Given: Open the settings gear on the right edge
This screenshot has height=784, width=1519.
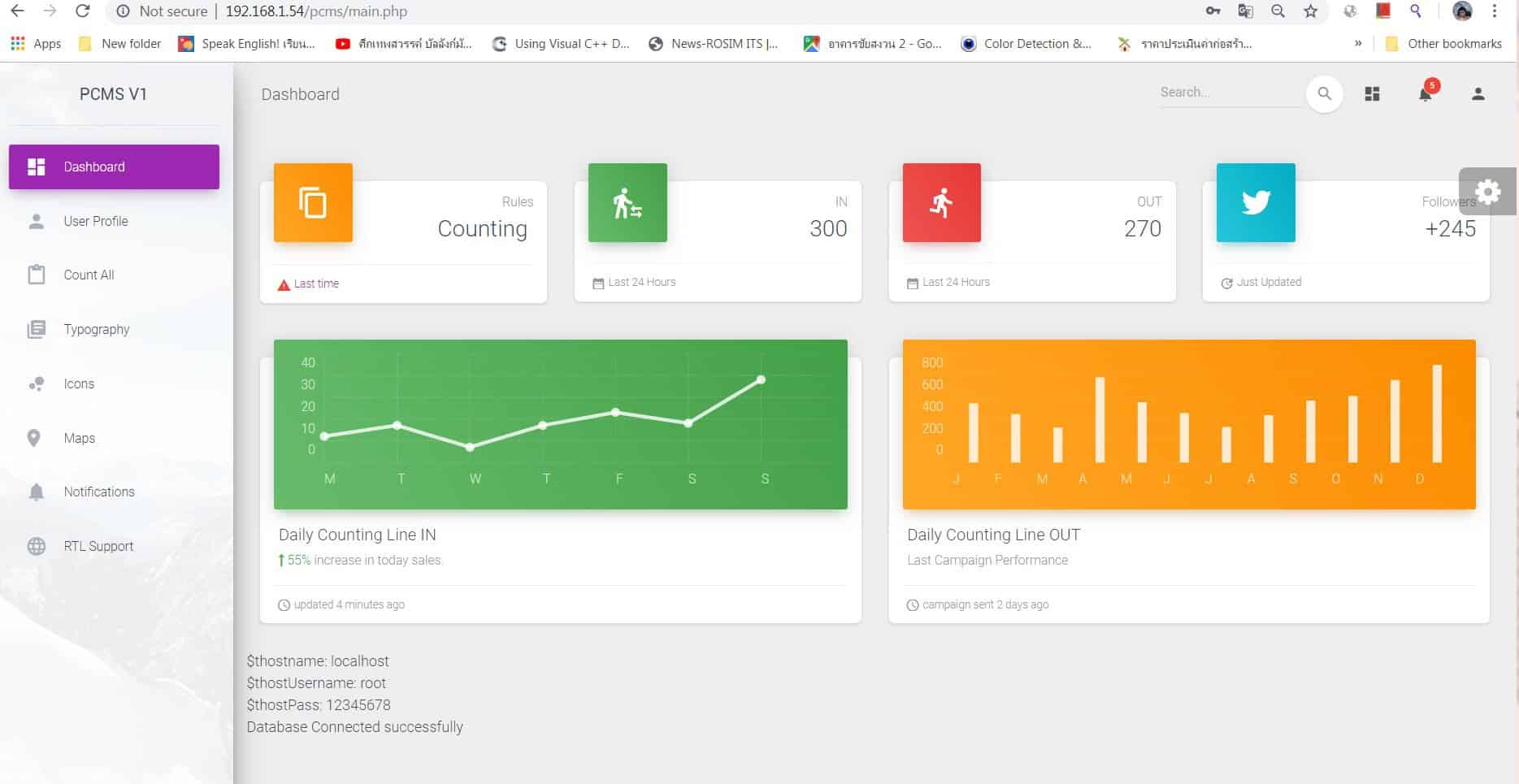Looking at the screenshot, I should [x=1489, y=192].
